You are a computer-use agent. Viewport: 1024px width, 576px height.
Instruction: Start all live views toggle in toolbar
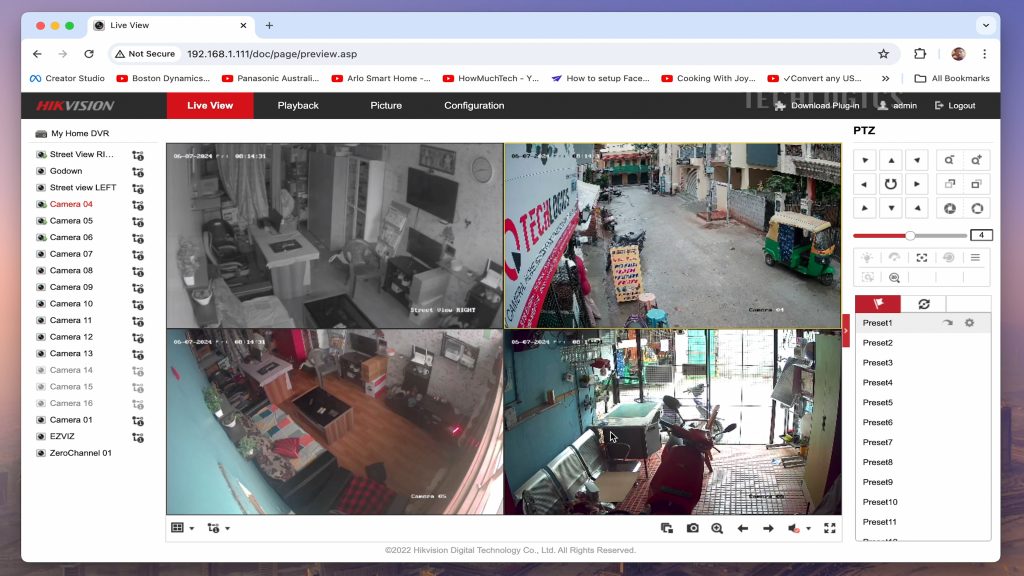point(667,528)
